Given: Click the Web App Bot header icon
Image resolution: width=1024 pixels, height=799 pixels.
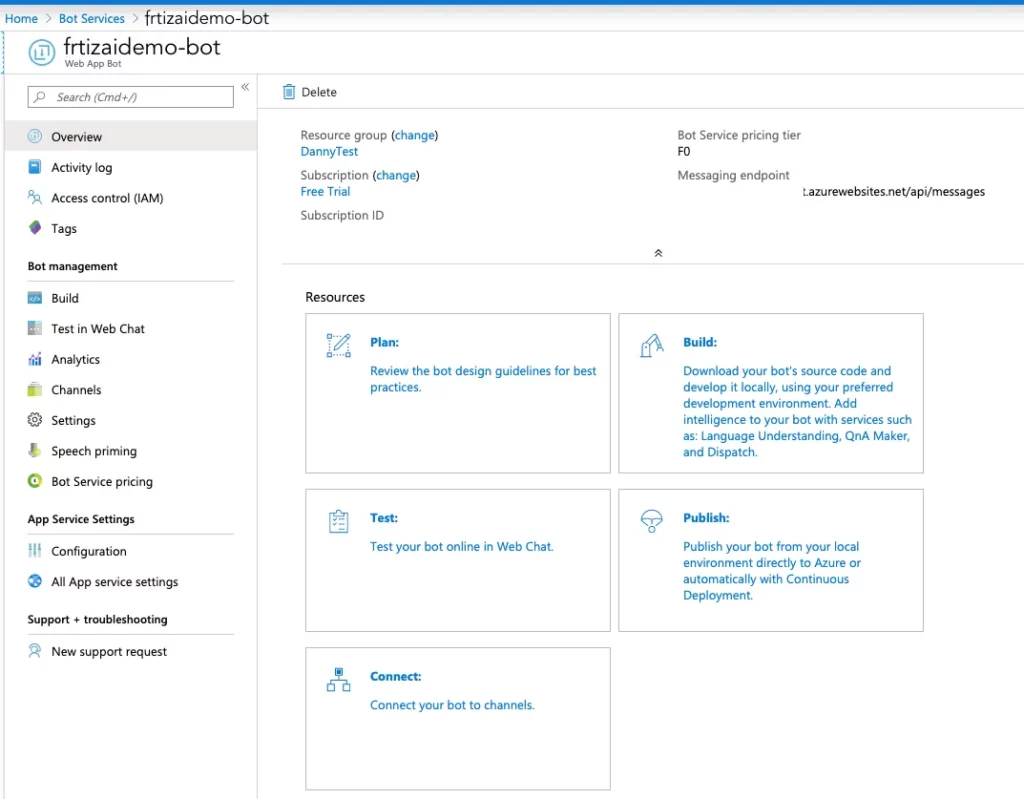Looking at the screenshot, I should click(x=42, y=52).
